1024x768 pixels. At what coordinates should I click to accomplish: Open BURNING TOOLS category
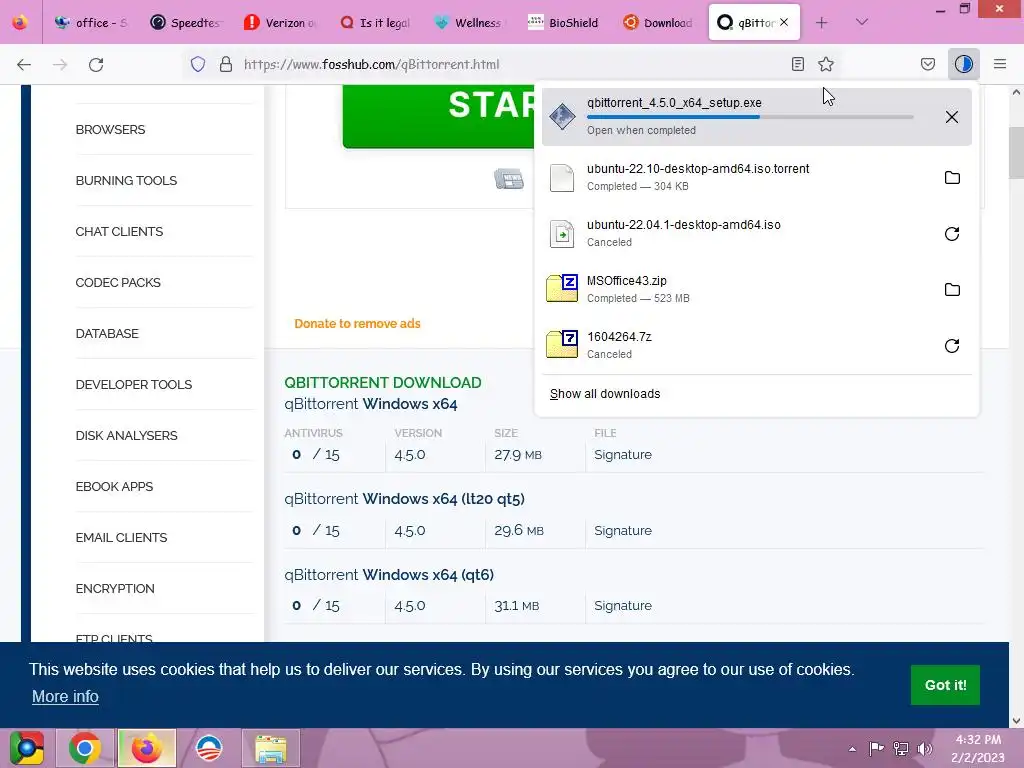pyautogui.click(x=126, y=180)
